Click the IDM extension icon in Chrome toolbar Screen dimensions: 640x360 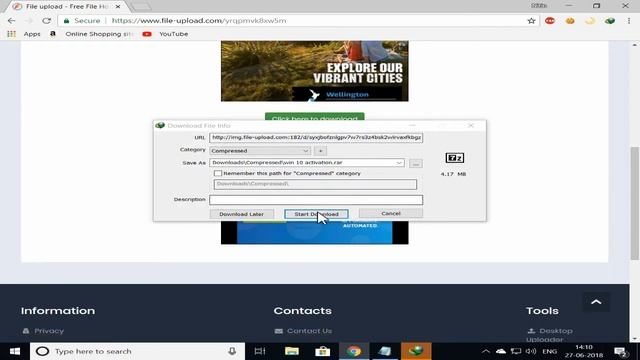click(610, 20)
